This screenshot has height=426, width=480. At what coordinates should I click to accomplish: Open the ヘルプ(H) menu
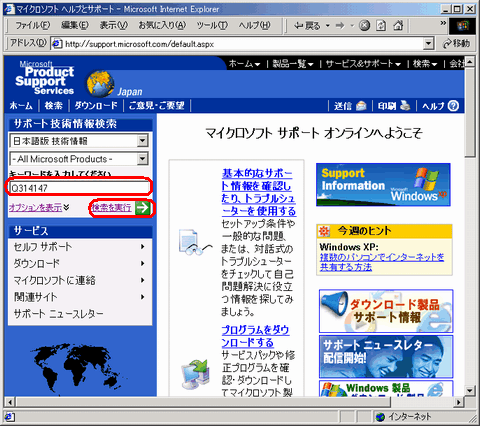[x=254, y=25]
